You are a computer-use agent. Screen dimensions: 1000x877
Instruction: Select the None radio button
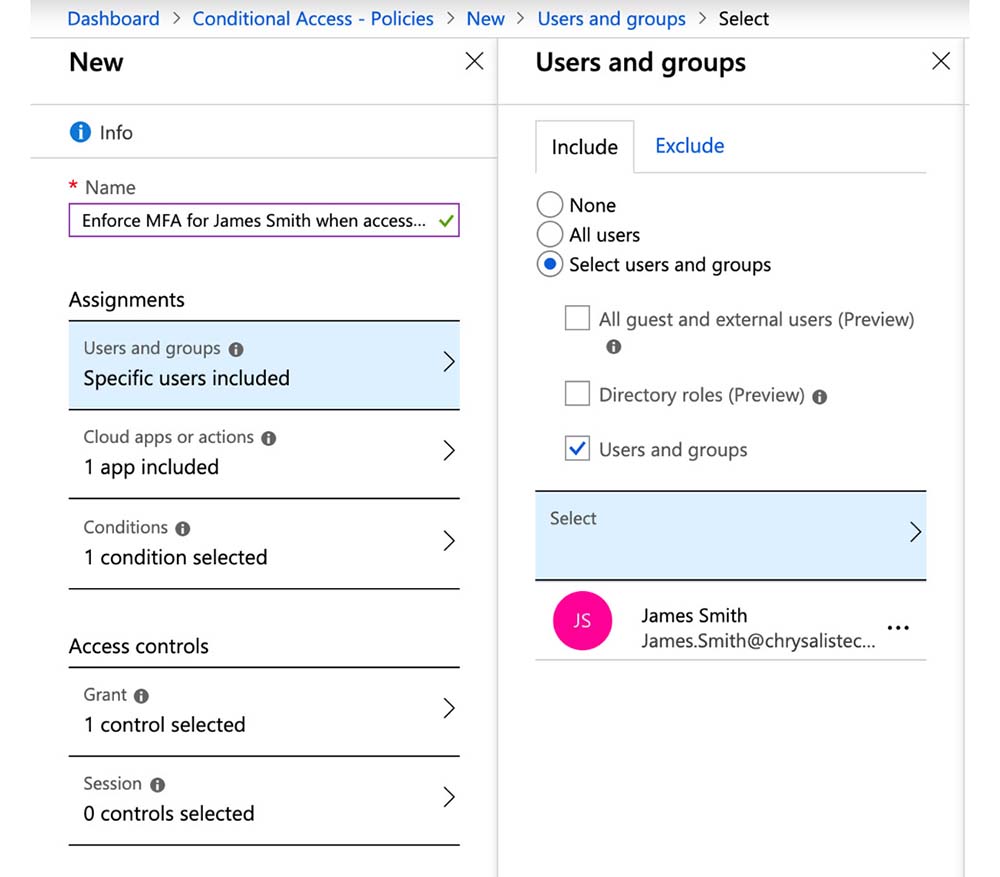550,205
